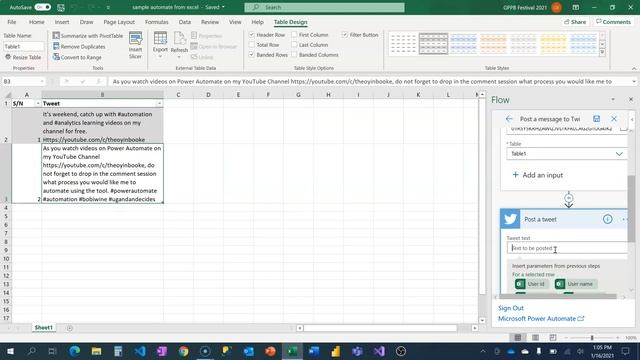
Task: Toggle Total Row checkbox
Action: pos(252,45)
